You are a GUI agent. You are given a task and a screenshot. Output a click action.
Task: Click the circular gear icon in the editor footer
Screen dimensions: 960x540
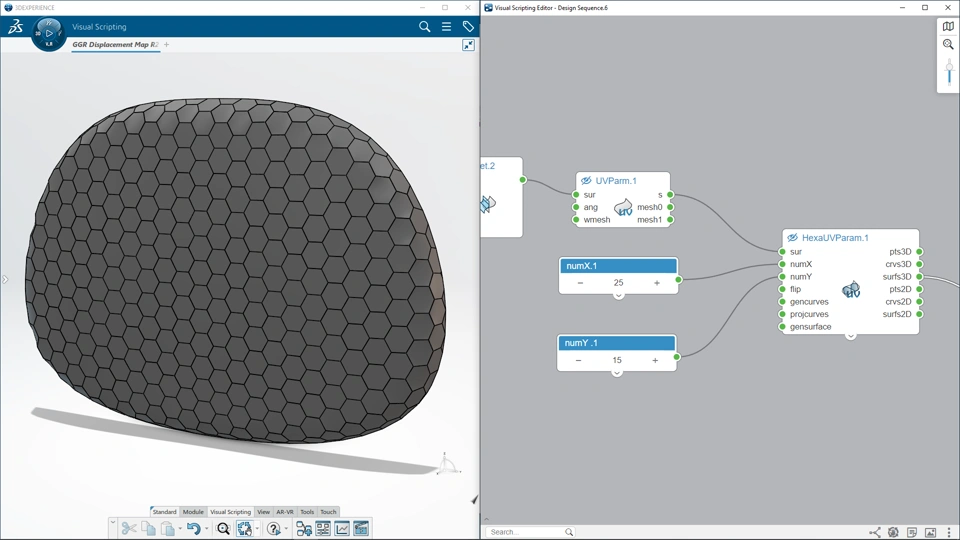(893, 532)
